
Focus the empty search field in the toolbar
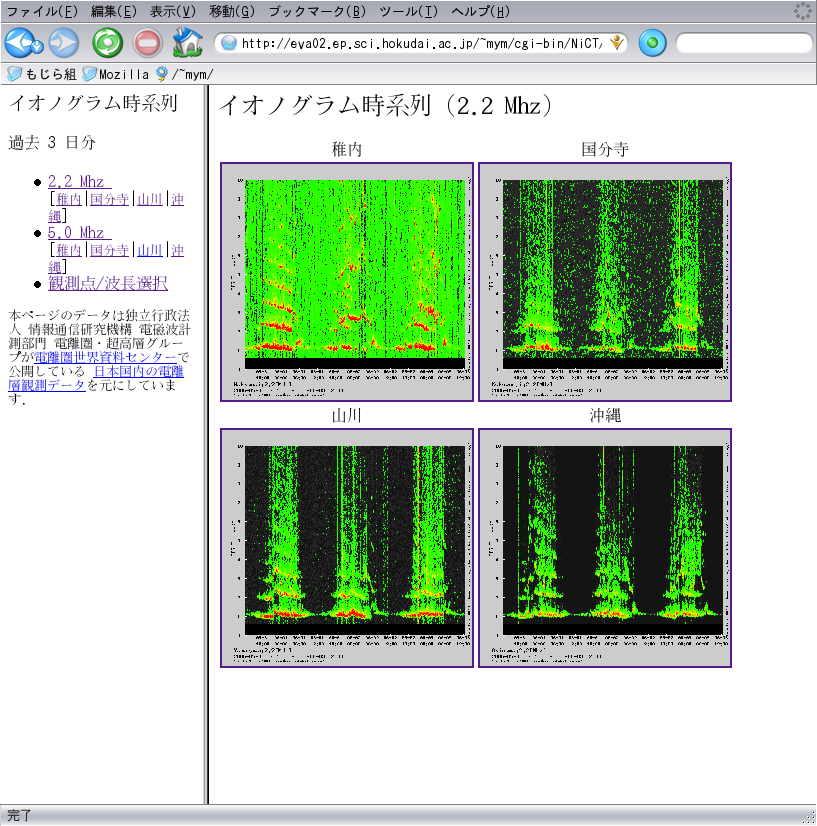(x=744, y=43)
